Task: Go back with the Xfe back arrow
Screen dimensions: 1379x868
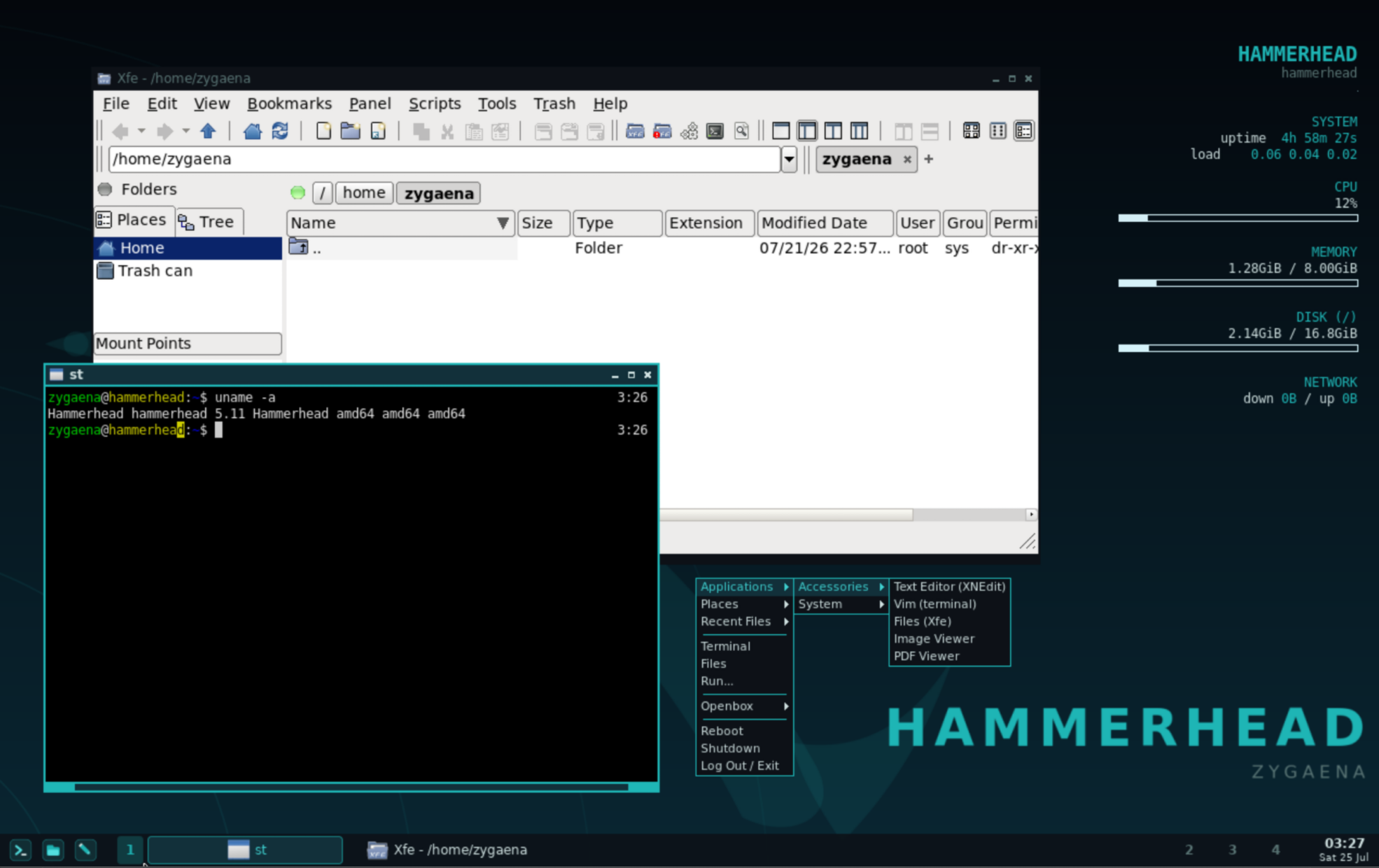Action: click(120, 131)
